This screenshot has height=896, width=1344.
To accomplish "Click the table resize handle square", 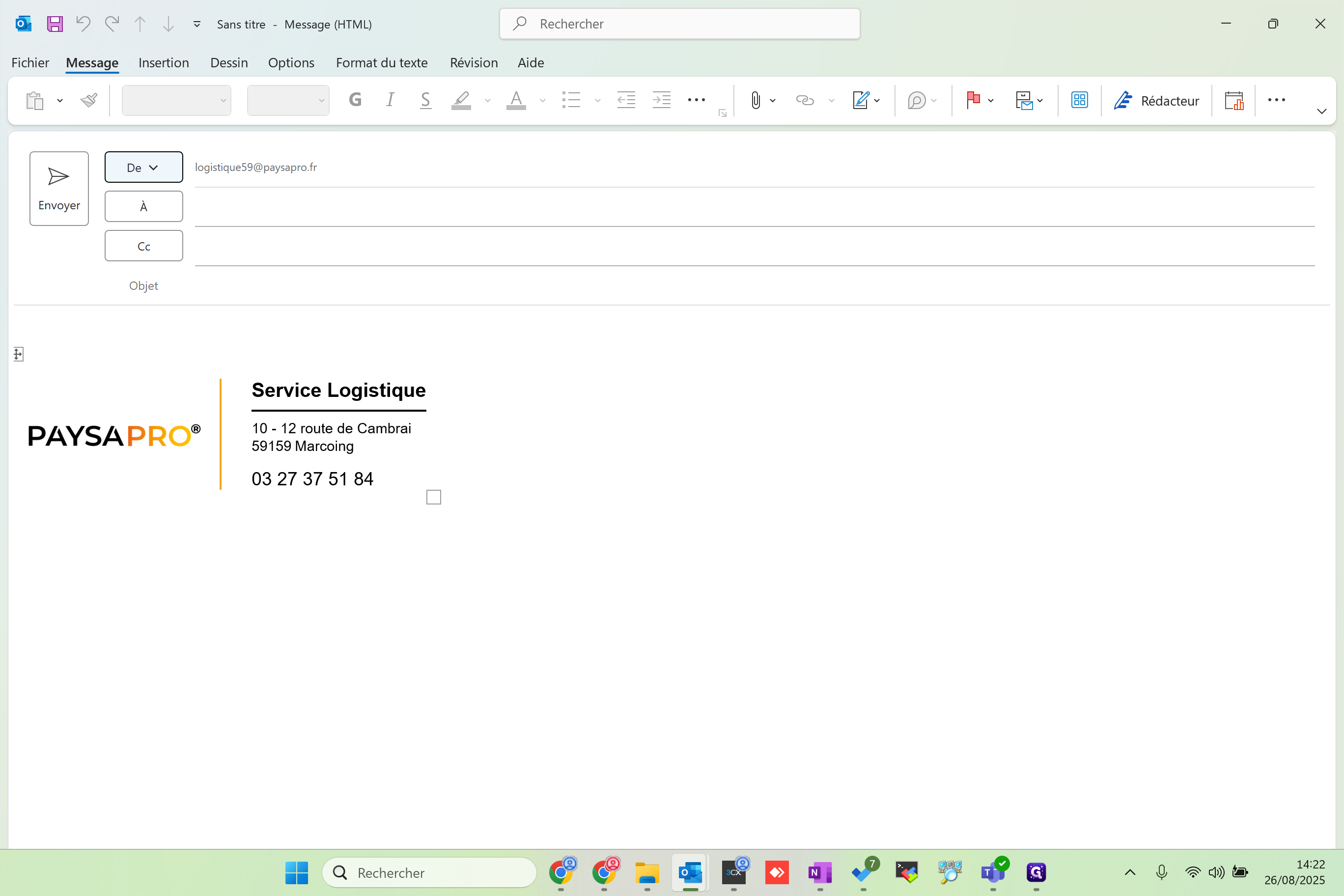I will (x=434, y=497).
